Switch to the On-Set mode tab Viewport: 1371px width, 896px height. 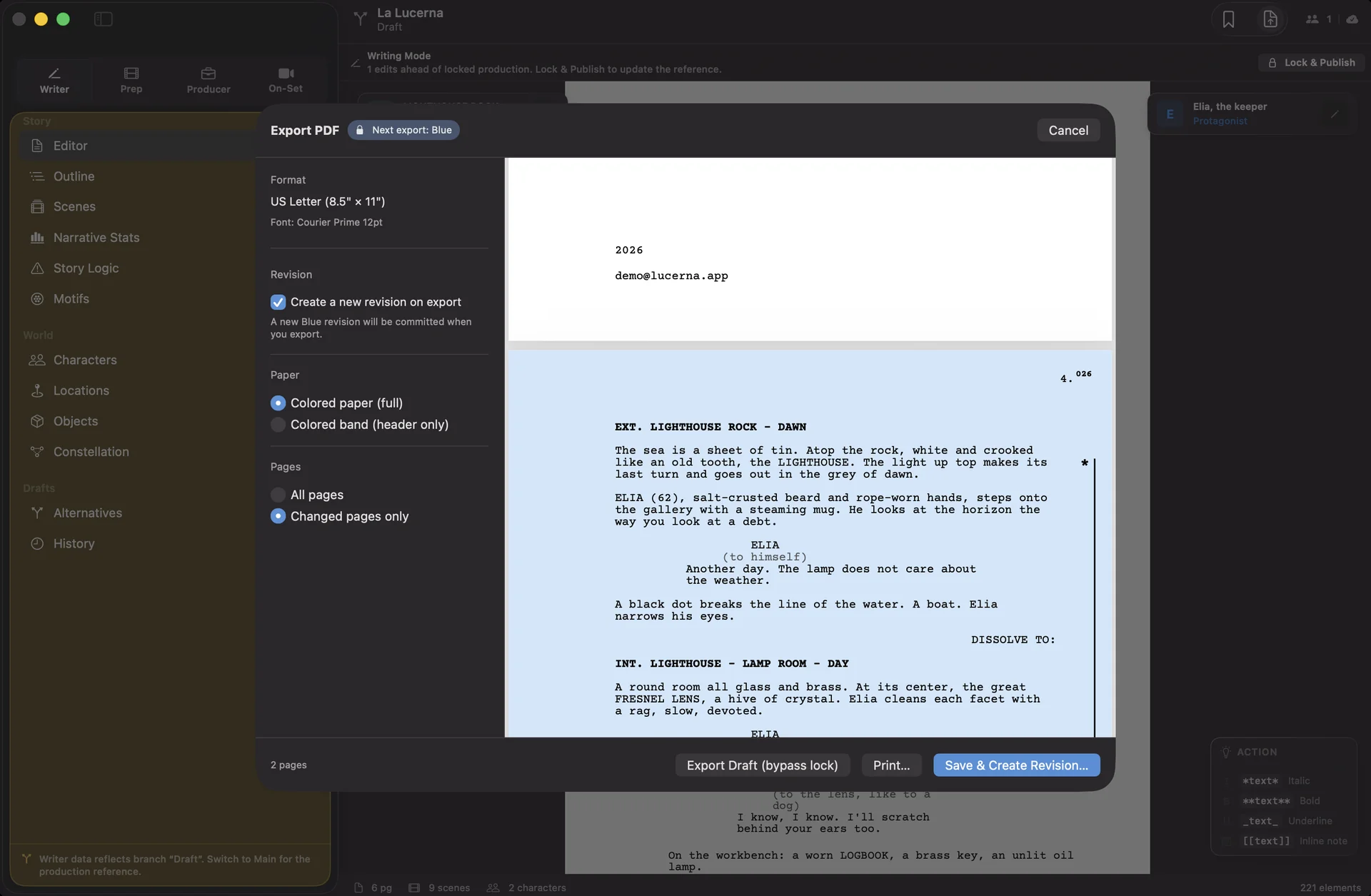(x=286, y=80)
